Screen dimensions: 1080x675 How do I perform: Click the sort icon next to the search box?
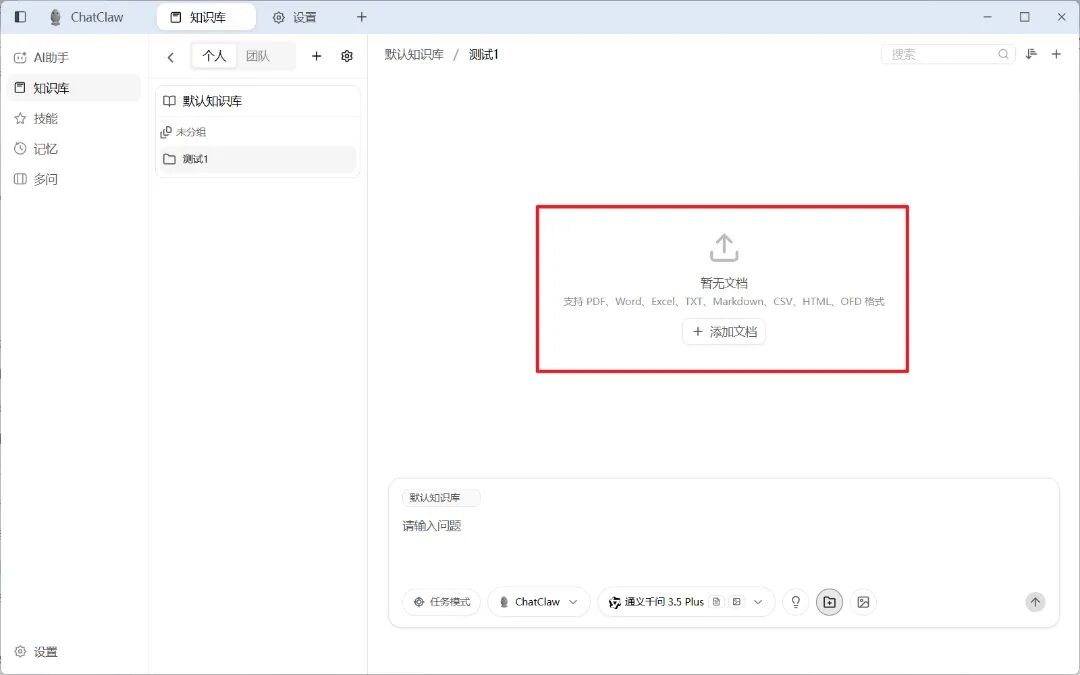point(1032,54)
